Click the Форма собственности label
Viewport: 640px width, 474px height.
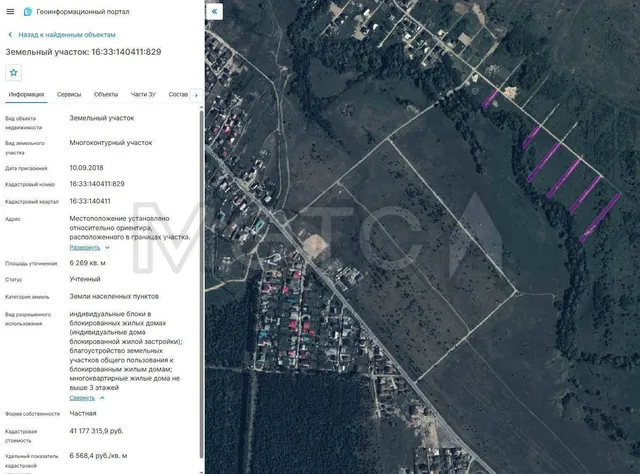coord(32,414)
